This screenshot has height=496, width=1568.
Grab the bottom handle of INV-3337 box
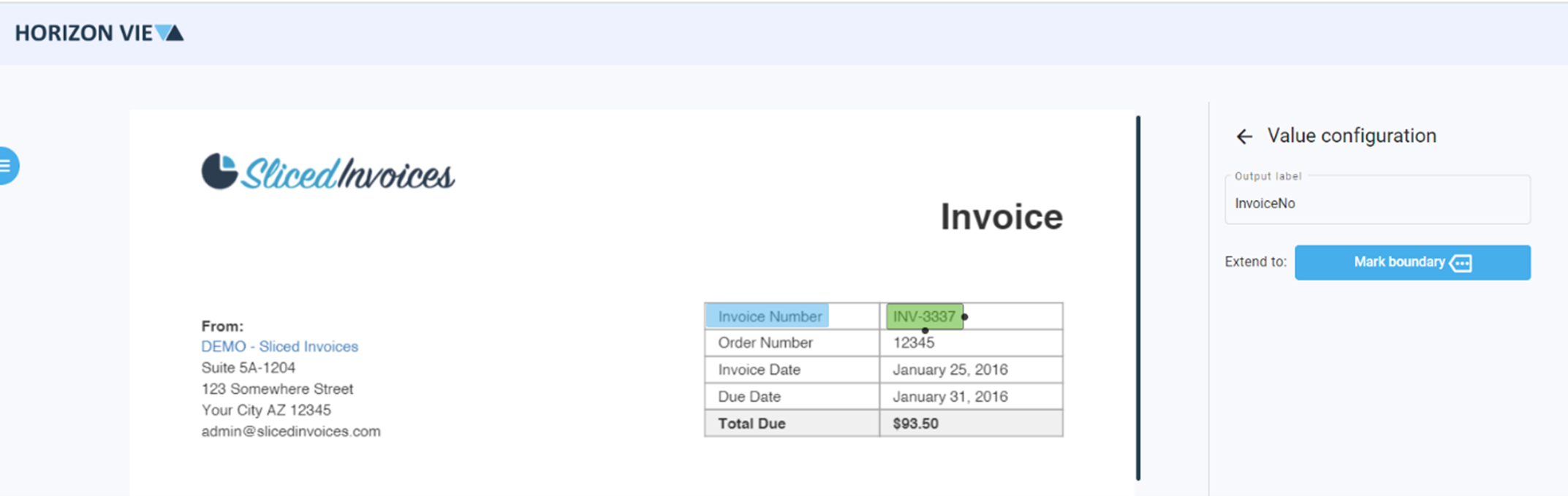(925, 330)
